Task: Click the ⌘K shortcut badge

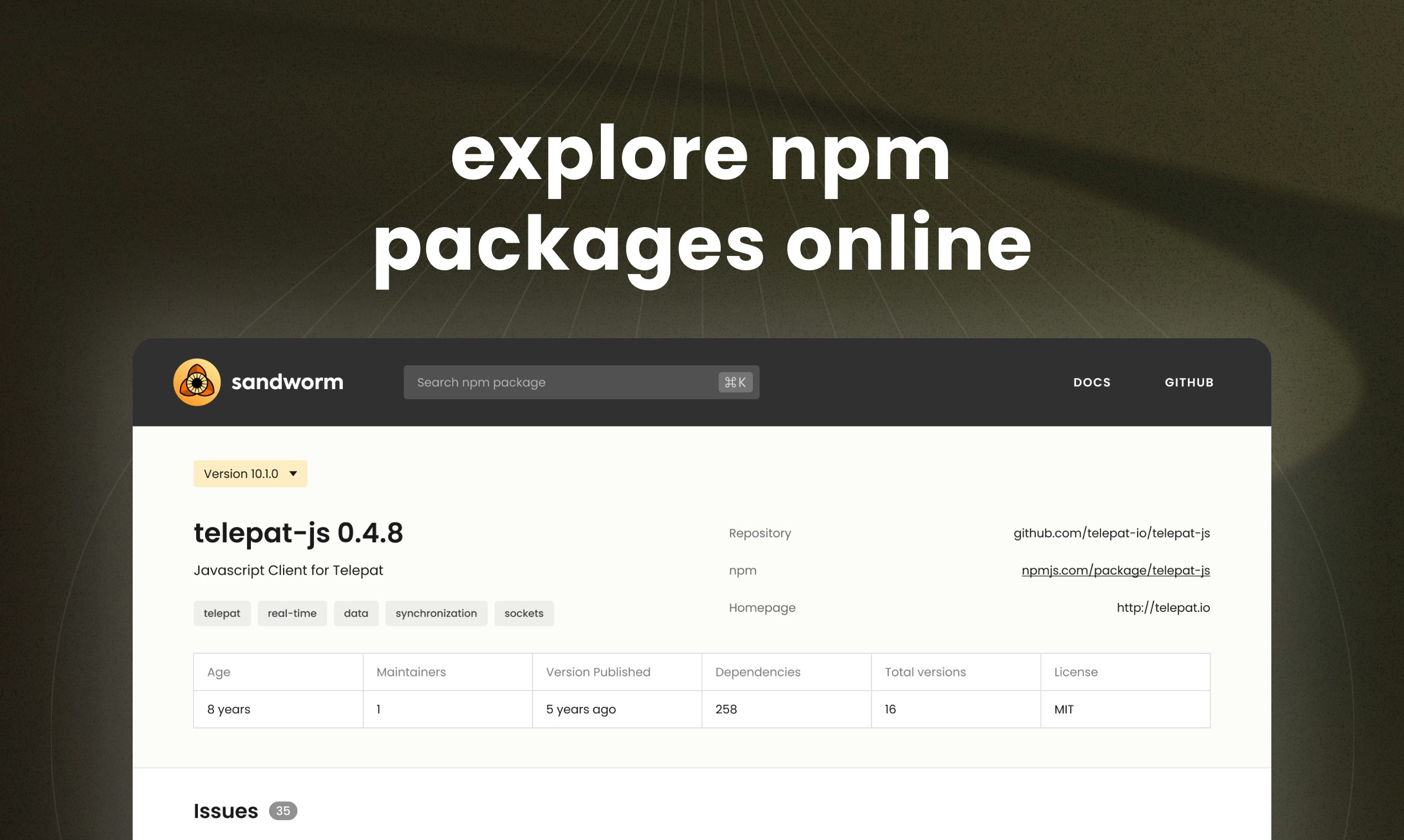Action: 735,382
